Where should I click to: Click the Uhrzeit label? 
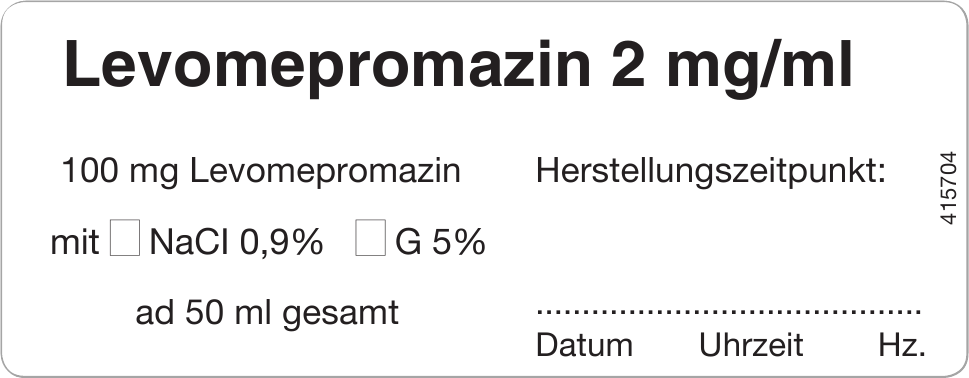[x=751, y=345]
